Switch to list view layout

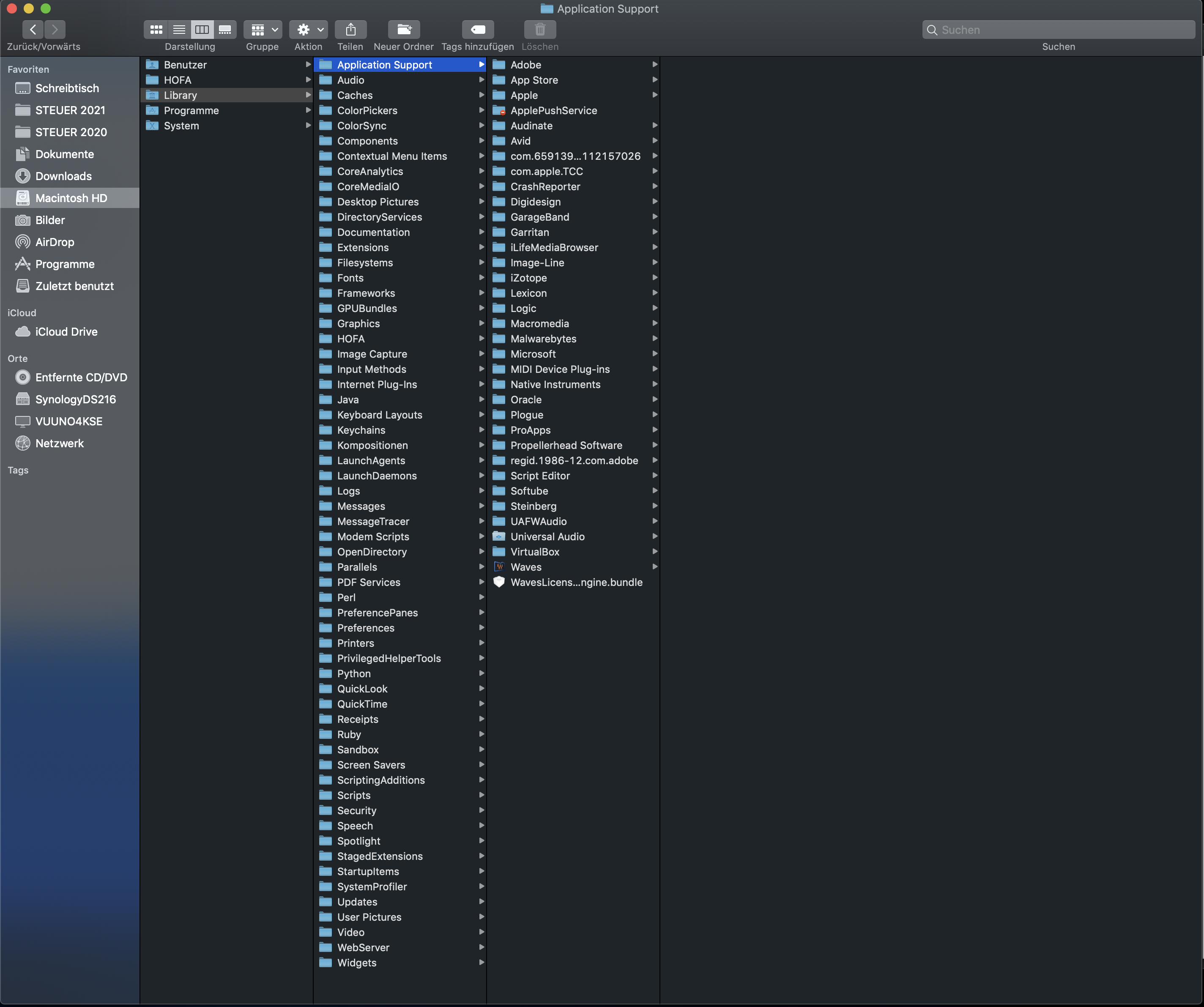(x=179, y=29)
